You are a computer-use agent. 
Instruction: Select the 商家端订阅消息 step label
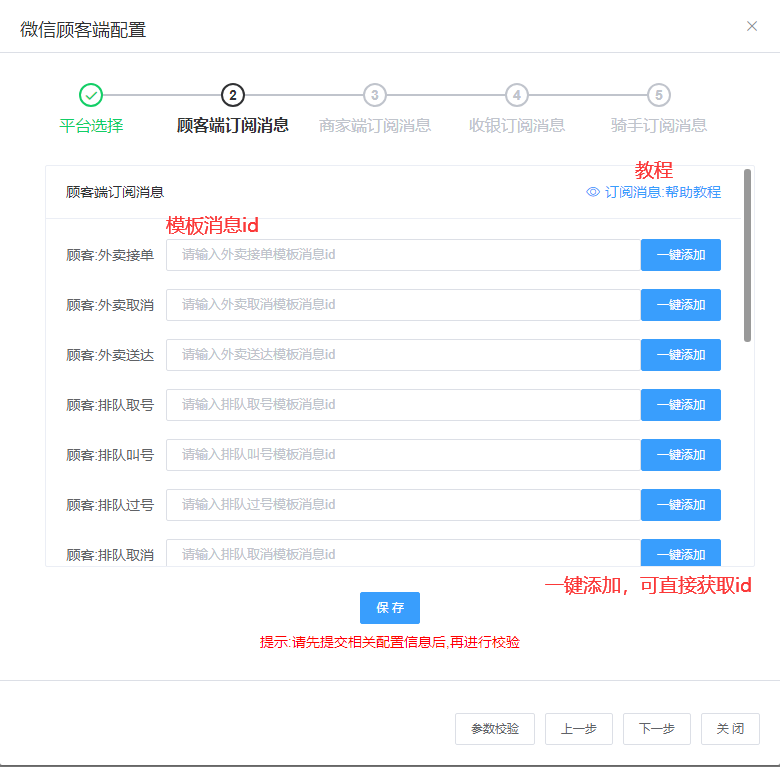[375, 125]
